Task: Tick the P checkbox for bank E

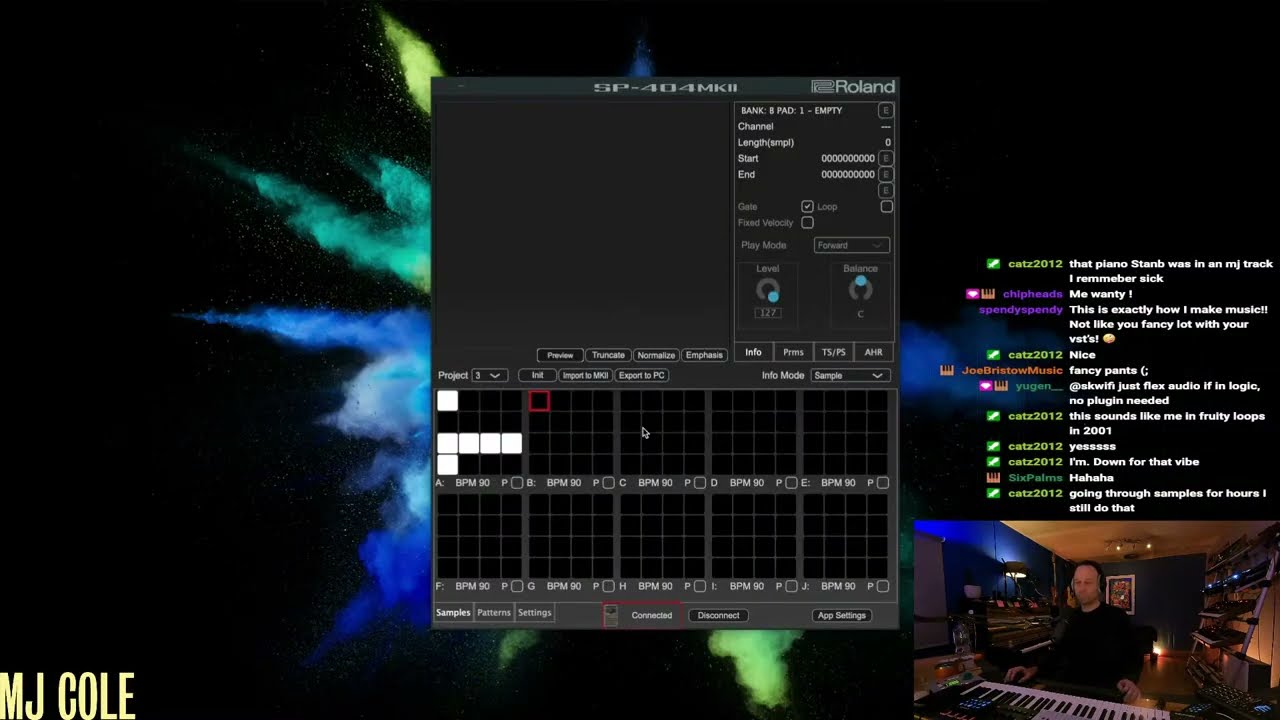Action: 883,483
